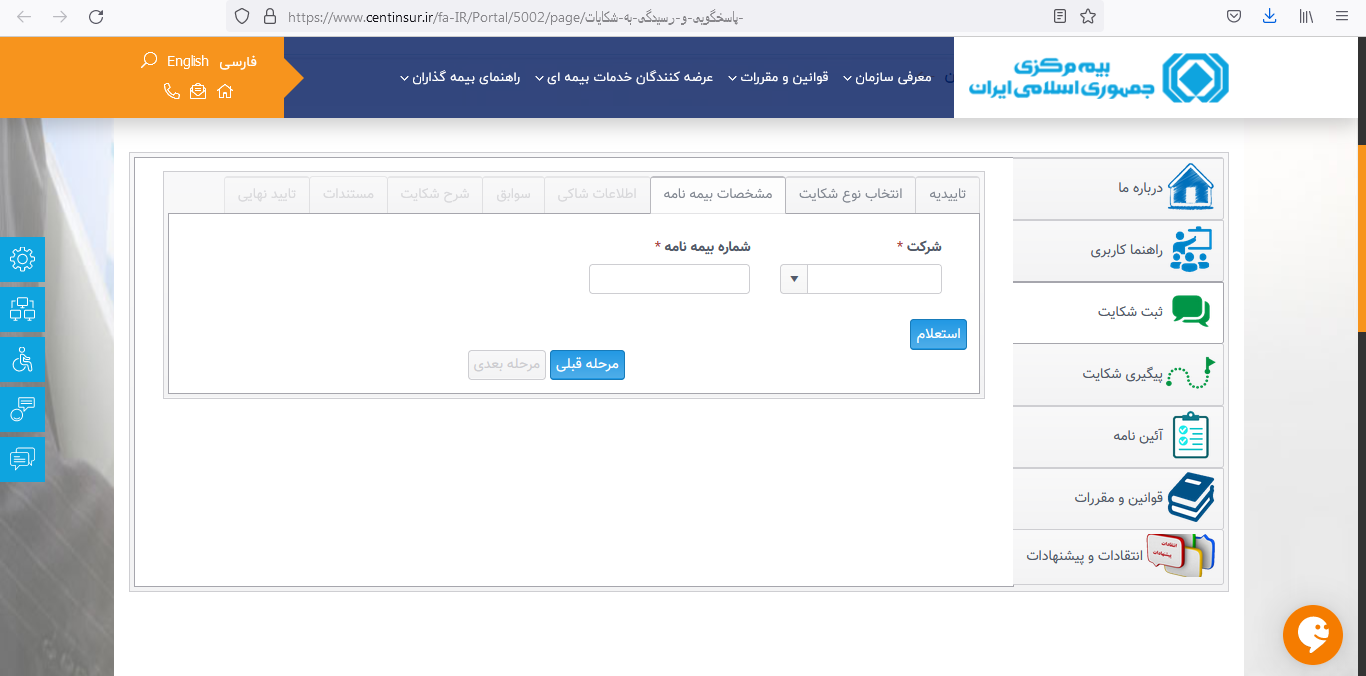Open the شرکت company dropdown

click(x=792, y=279)
